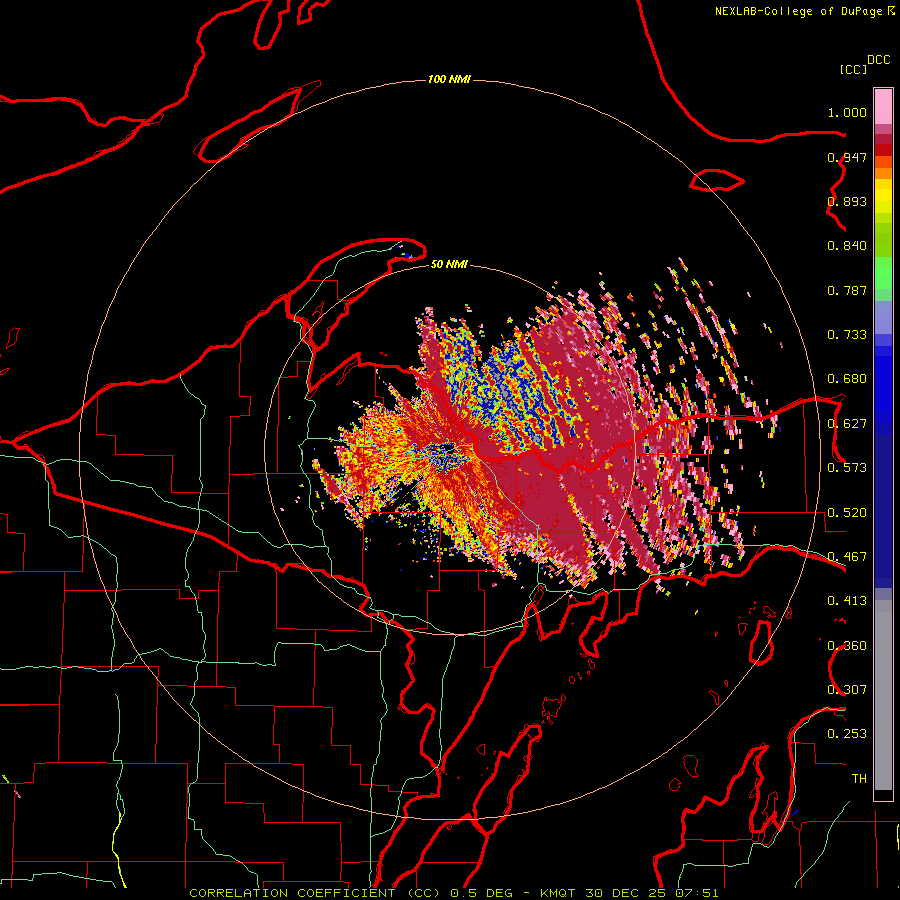
Task: Pick the bright green color bar segment
Action: click(883, 273)
